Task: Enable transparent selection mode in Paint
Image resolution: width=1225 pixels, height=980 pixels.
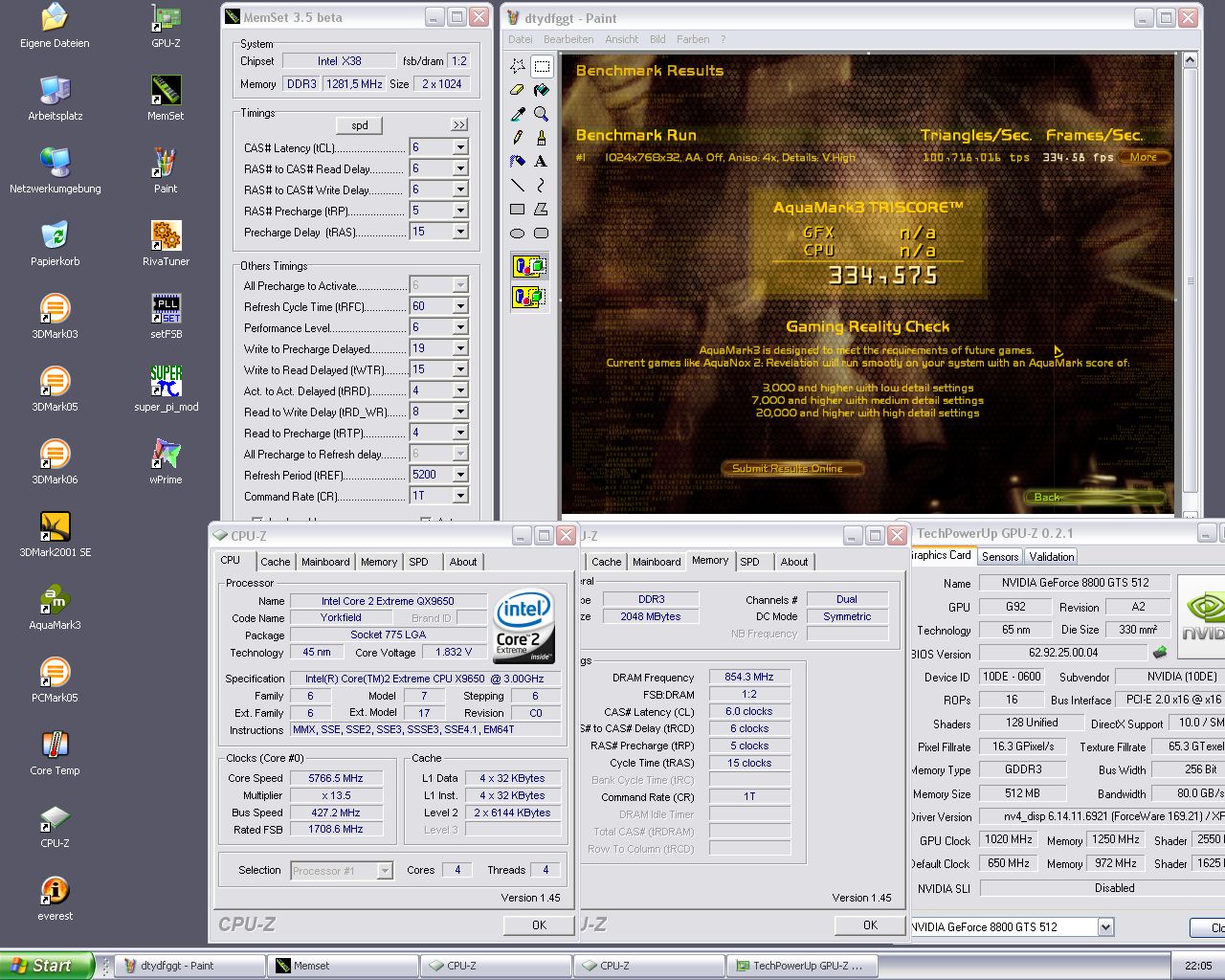Action: point(529,298)
